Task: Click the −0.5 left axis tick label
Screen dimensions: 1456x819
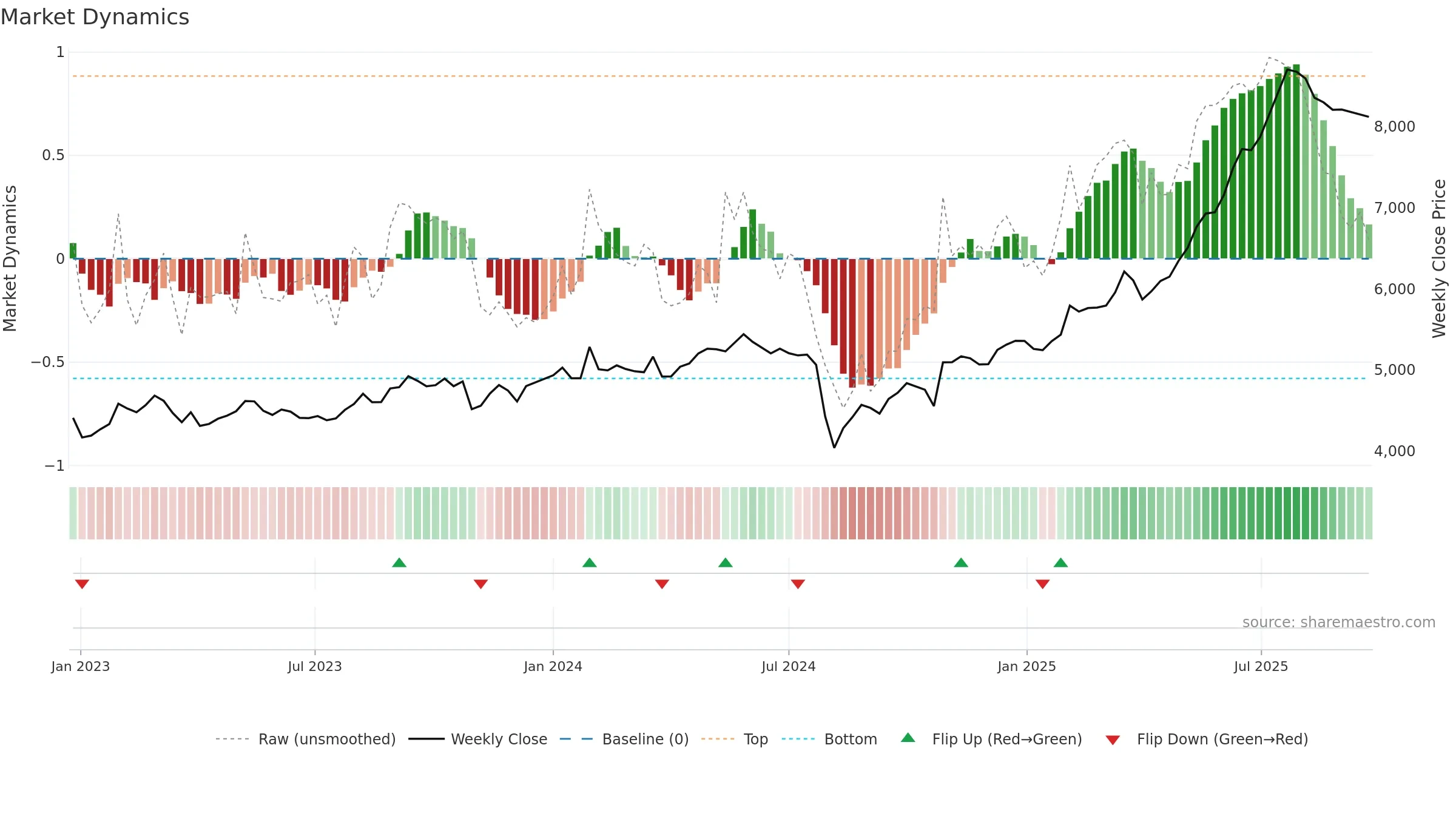Action: tap(48, 362)
